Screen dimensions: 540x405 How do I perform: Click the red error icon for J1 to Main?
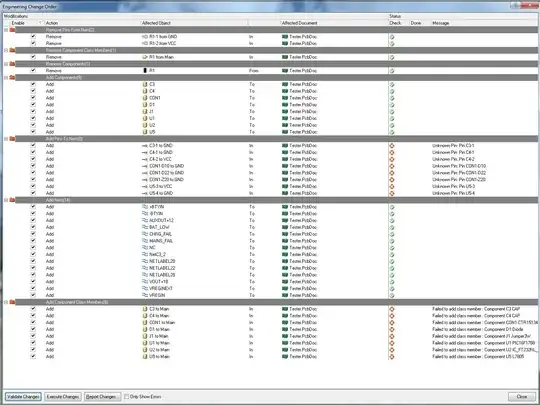click(392, 336)
